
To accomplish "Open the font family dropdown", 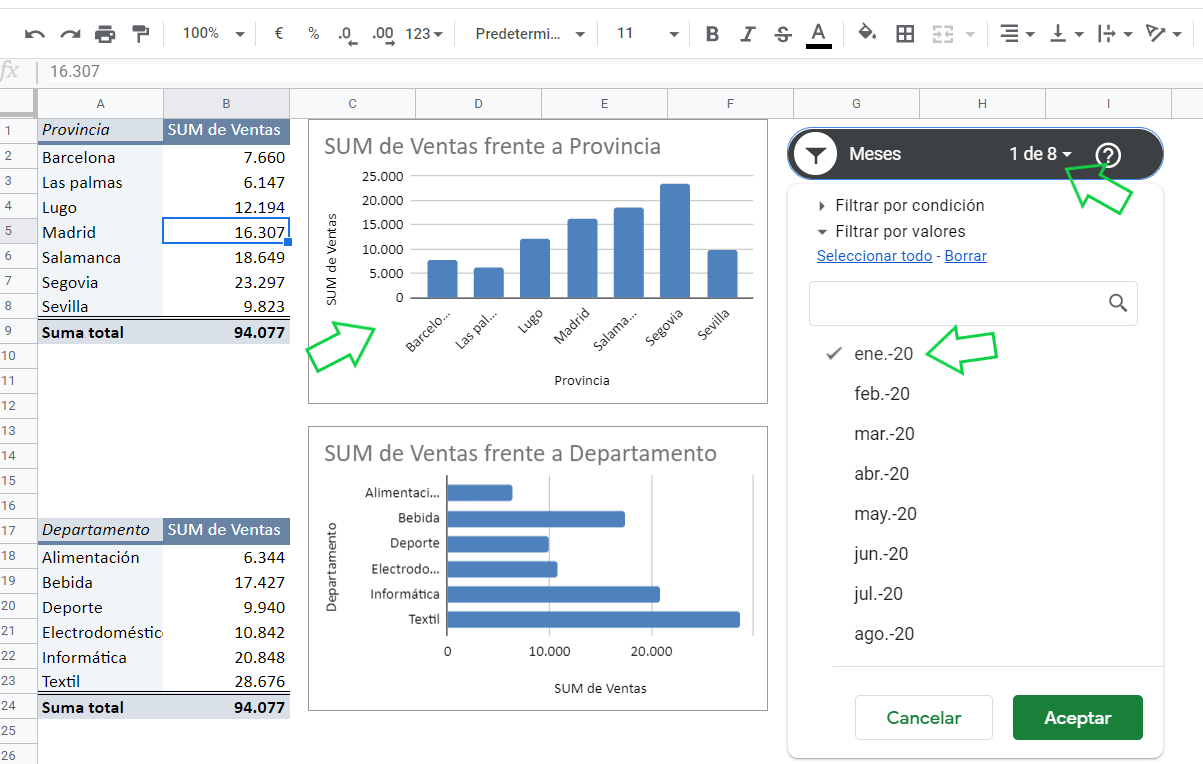I will click(530, 34).
